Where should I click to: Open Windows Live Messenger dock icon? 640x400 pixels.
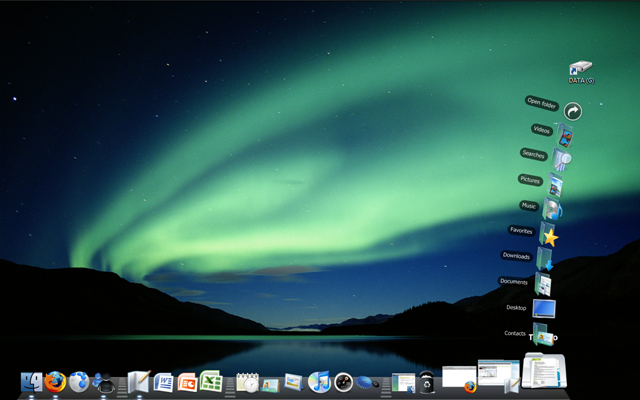pos(103,383)
